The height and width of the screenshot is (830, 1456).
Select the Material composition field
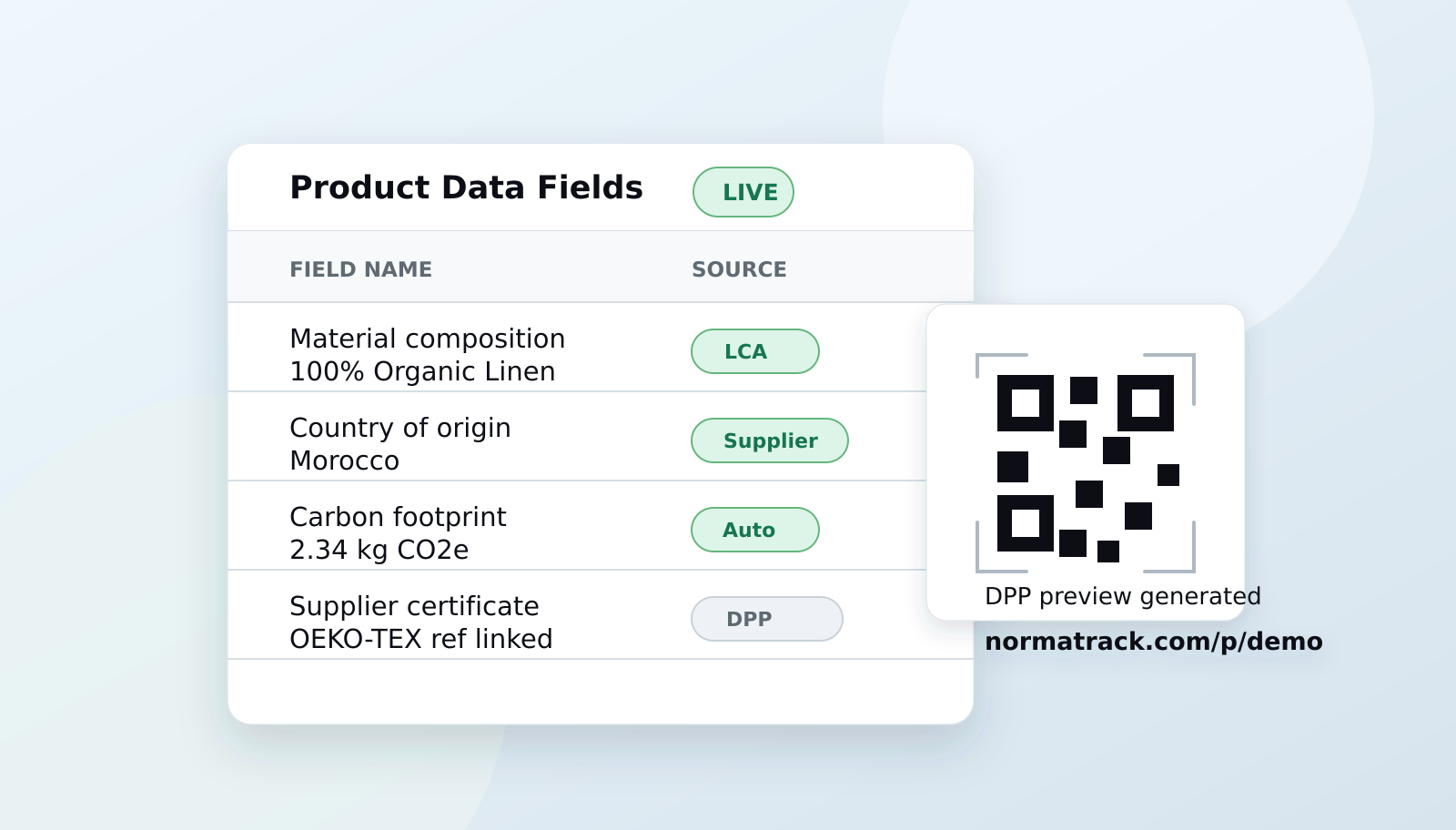point(427,339)
